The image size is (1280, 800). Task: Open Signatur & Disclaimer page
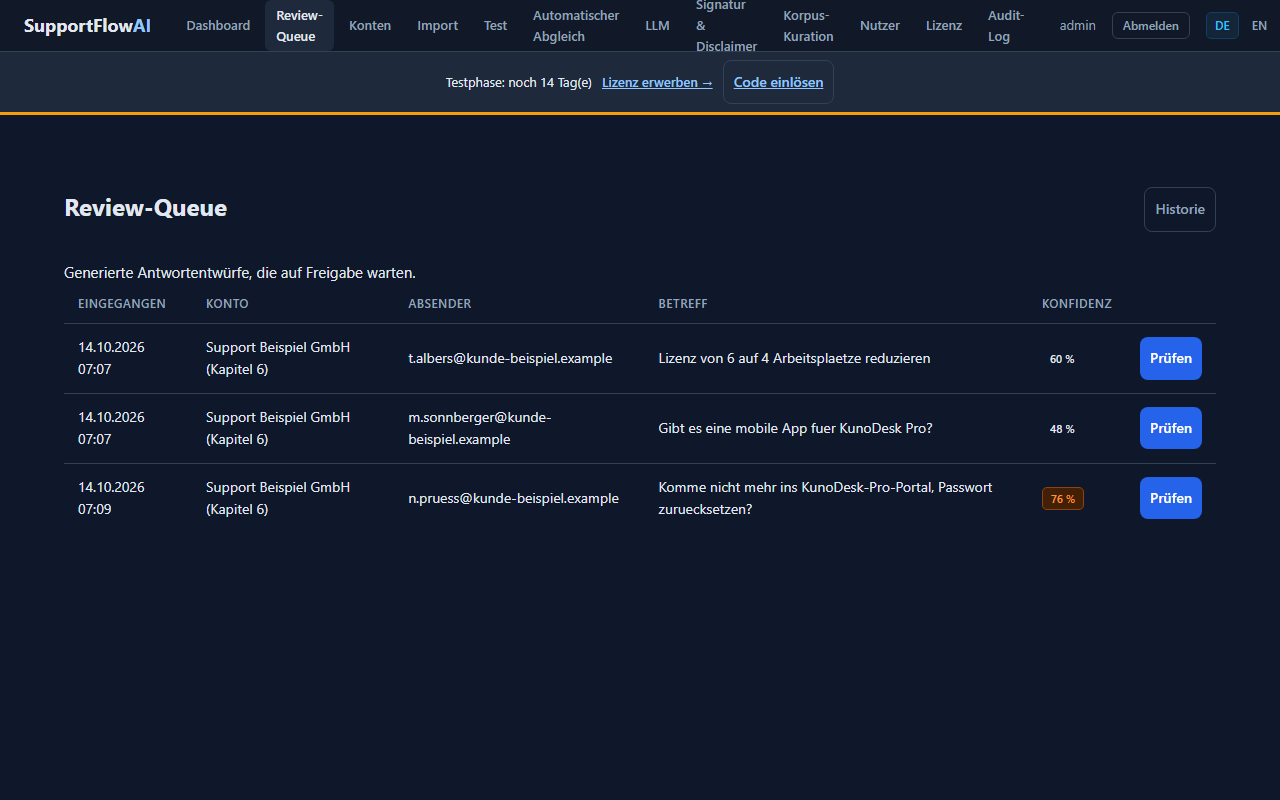(x=727, y=26)
